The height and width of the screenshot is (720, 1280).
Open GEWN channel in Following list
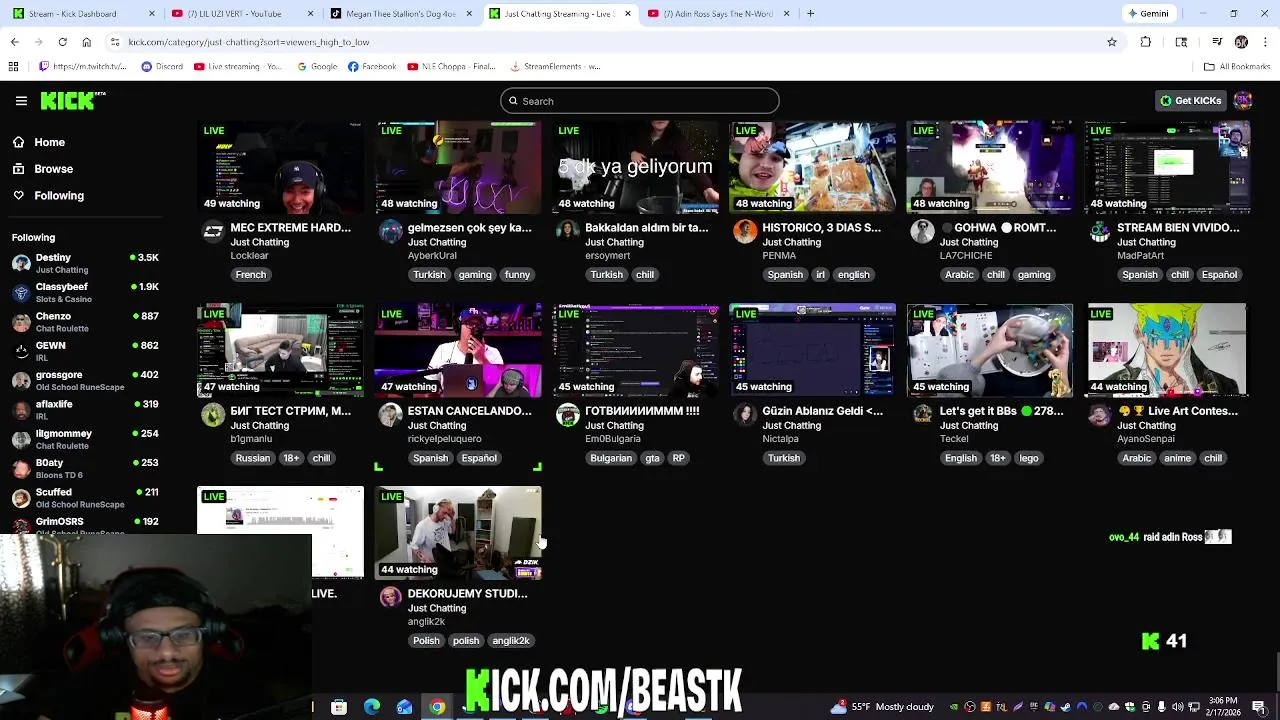pos(85,351)
